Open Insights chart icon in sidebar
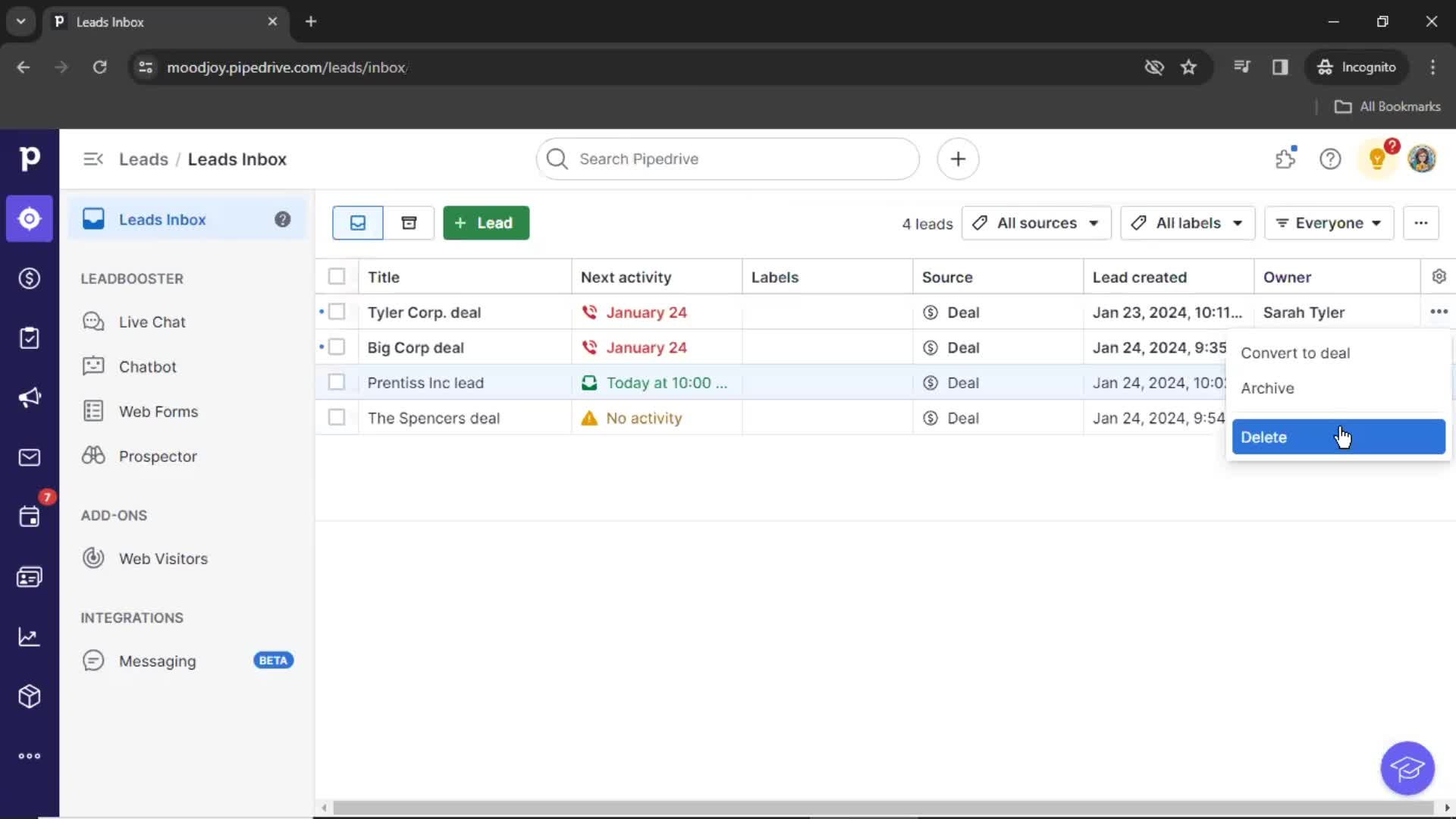 point(30,637)
